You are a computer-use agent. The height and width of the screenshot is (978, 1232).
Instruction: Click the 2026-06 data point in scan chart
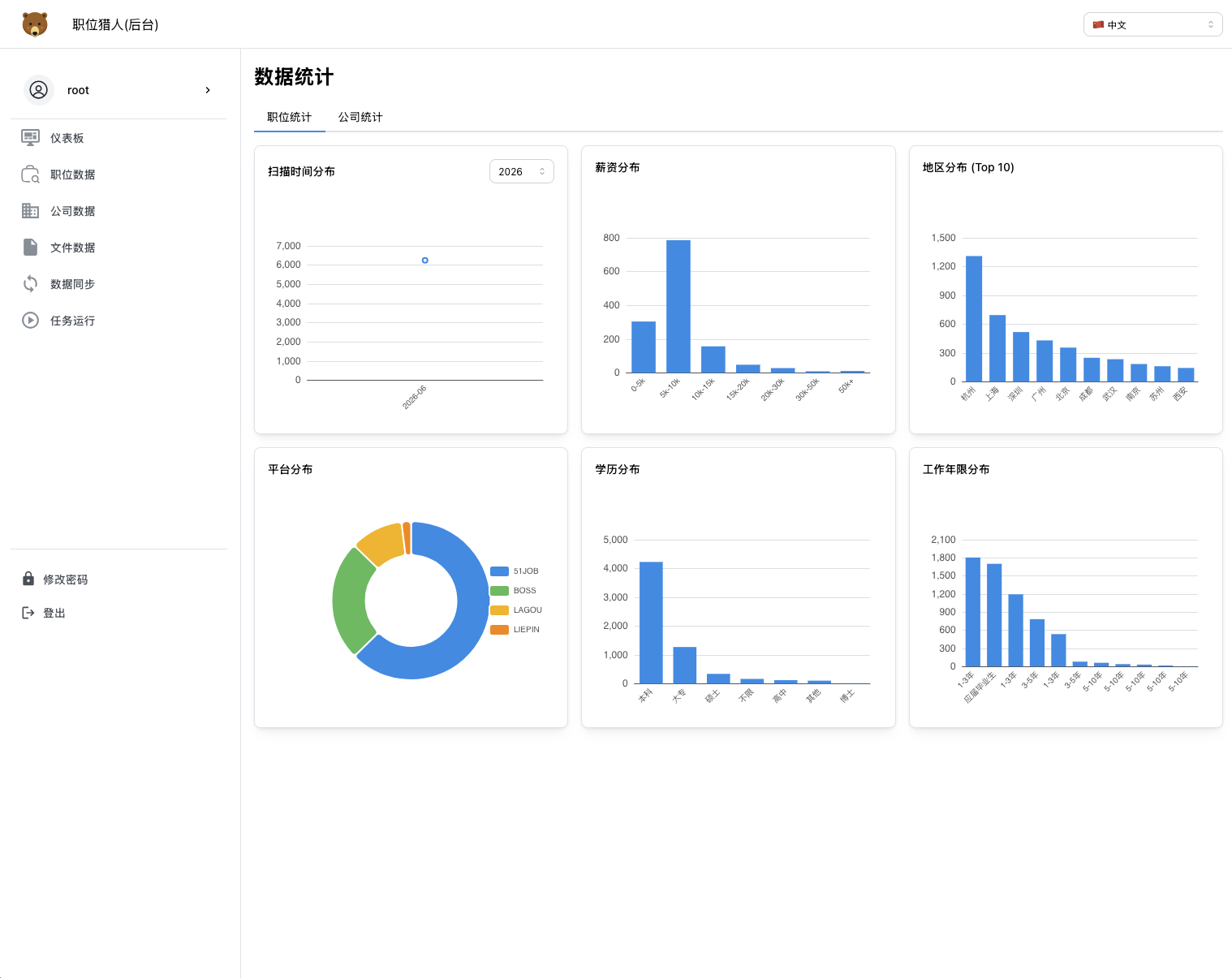425,261
